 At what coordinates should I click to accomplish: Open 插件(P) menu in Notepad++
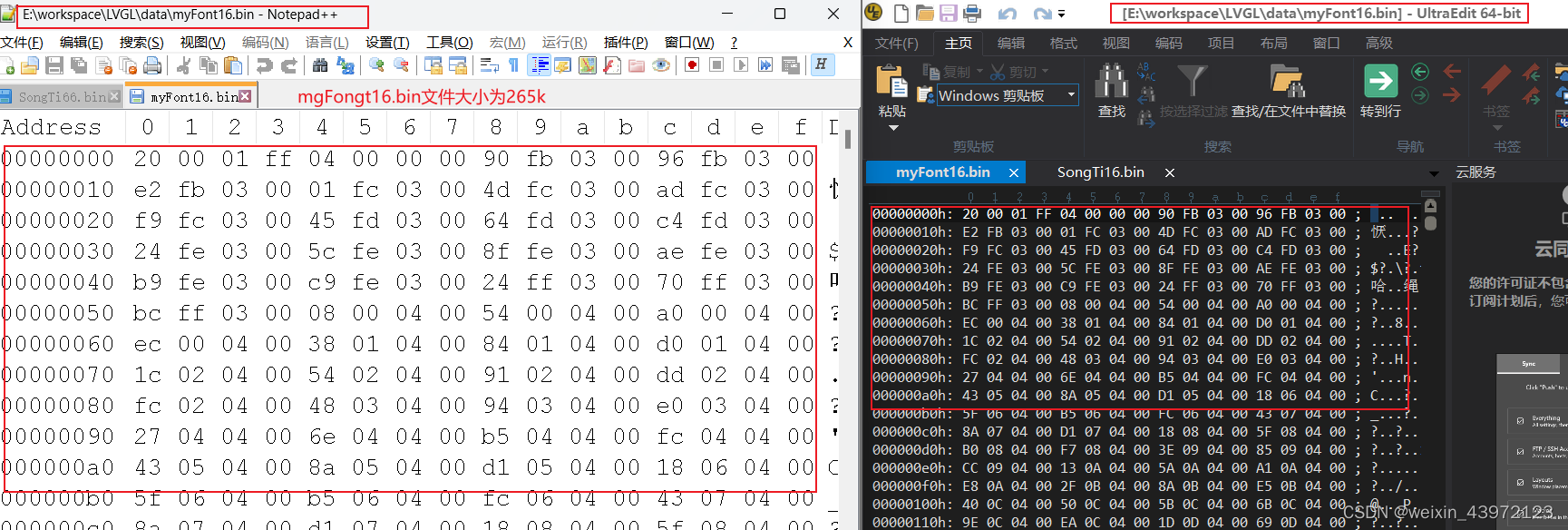click(626, 42)
